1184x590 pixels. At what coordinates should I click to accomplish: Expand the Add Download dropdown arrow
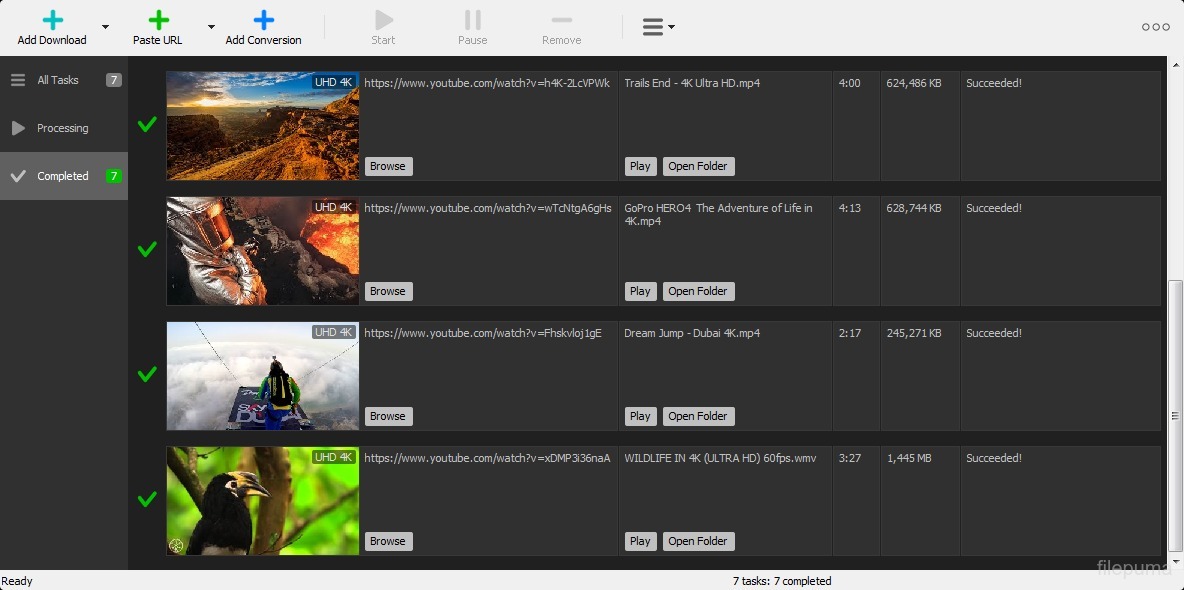coord(106,27)
